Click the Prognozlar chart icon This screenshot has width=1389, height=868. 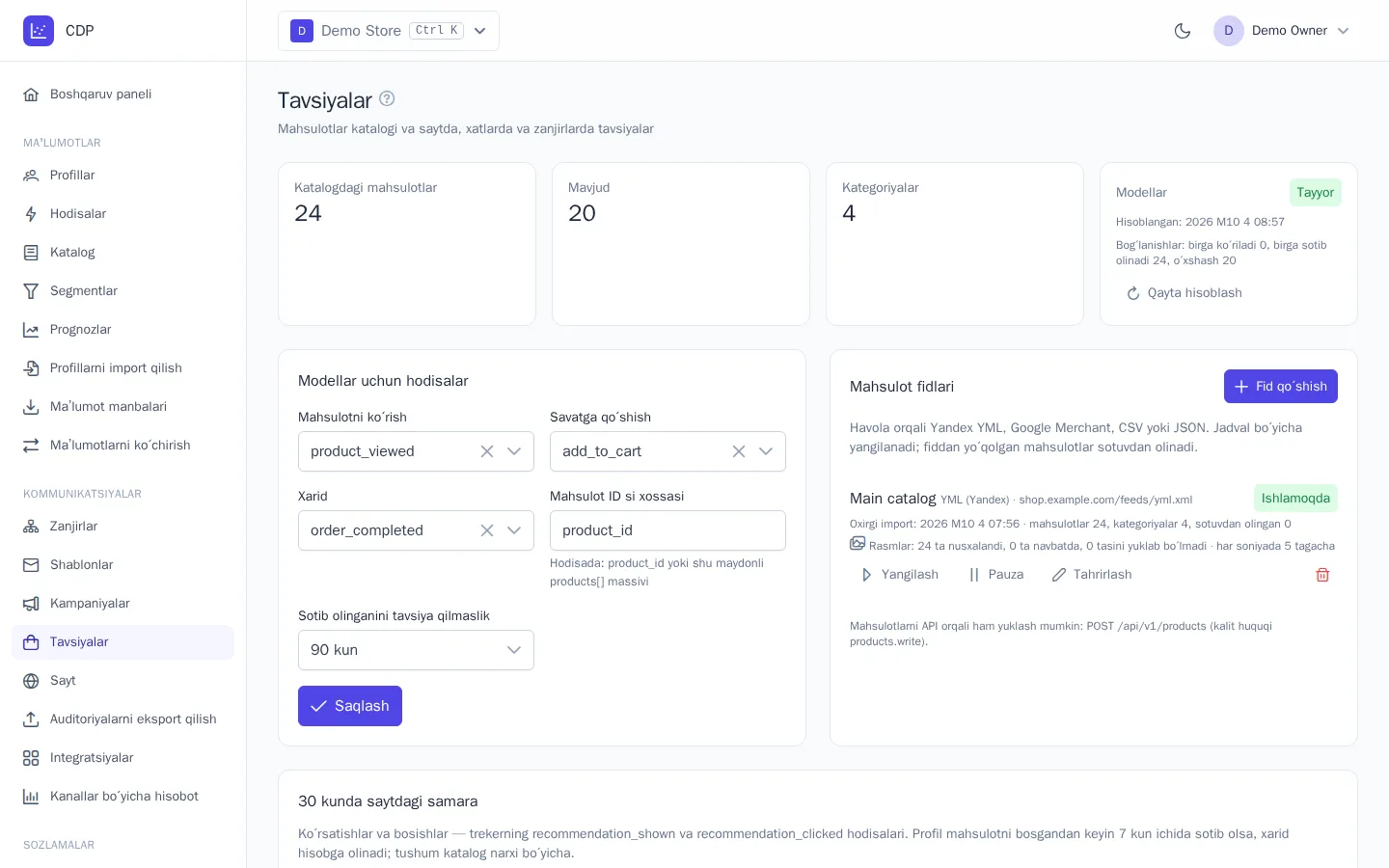[31, 330]
